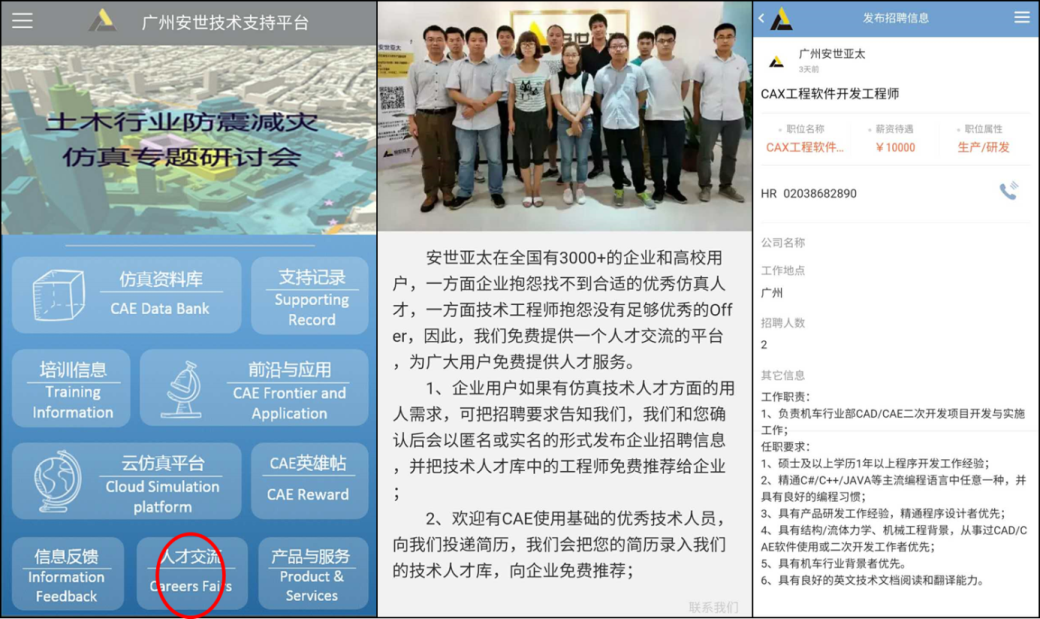Tap the salary value ￥10000
Screen dimensions: 1040x619
coord(895,147)
